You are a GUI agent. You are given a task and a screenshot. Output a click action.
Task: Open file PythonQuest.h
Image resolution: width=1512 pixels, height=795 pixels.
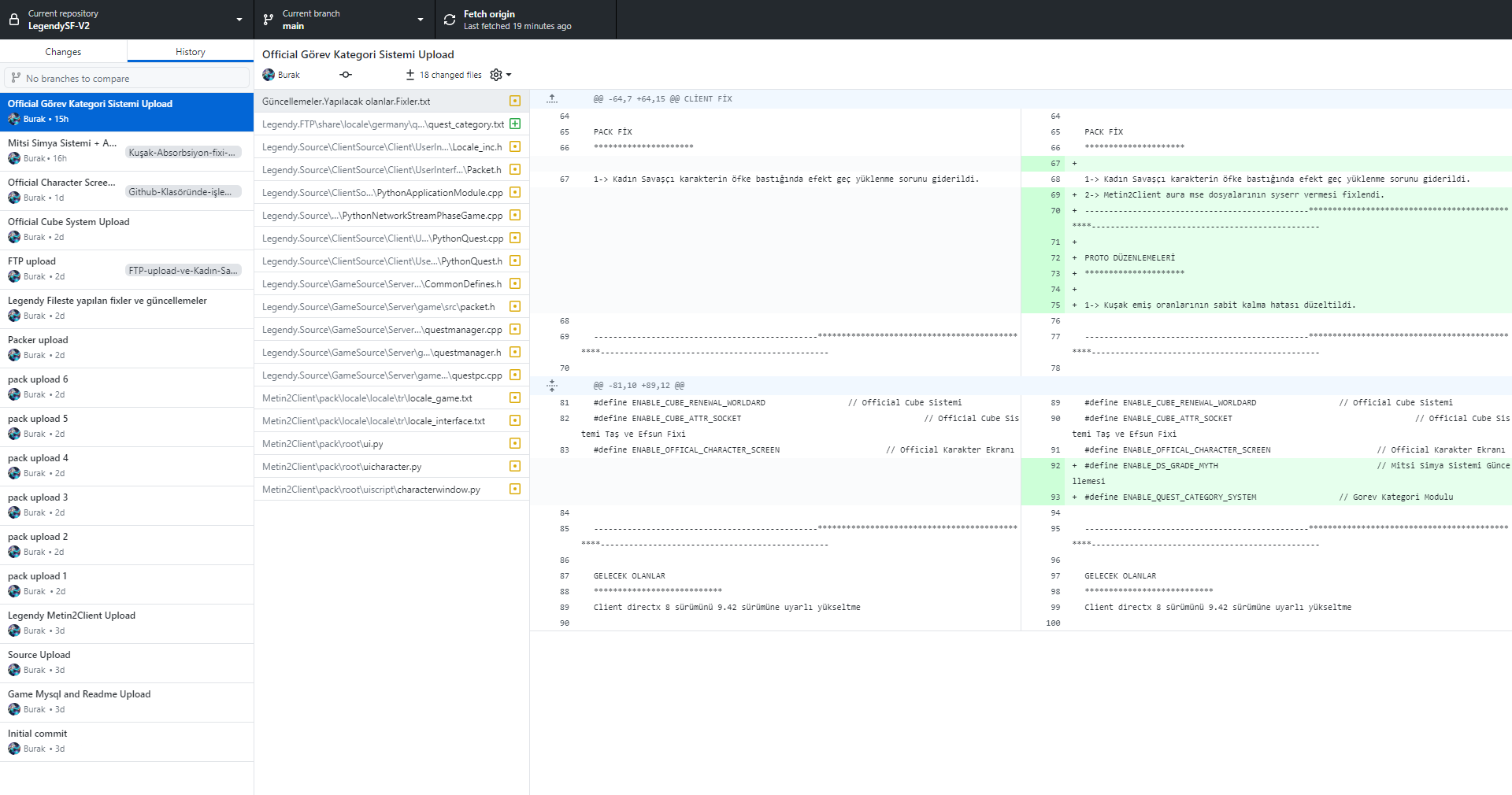pyautogui.click(x=391, y=261)
